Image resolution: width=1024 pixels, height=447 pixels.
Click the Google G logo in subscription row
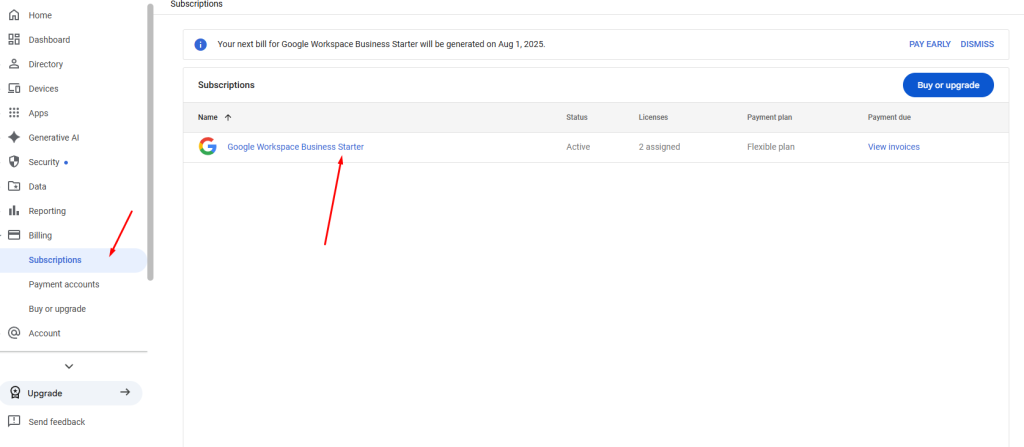pos(208,147)
